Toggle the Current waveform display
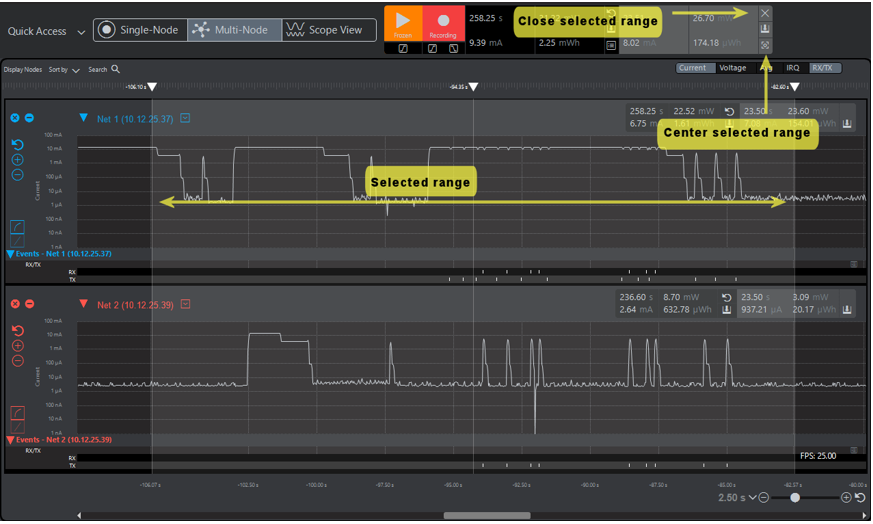Screen dimensions: 873x524 click(x=692, y=68)
